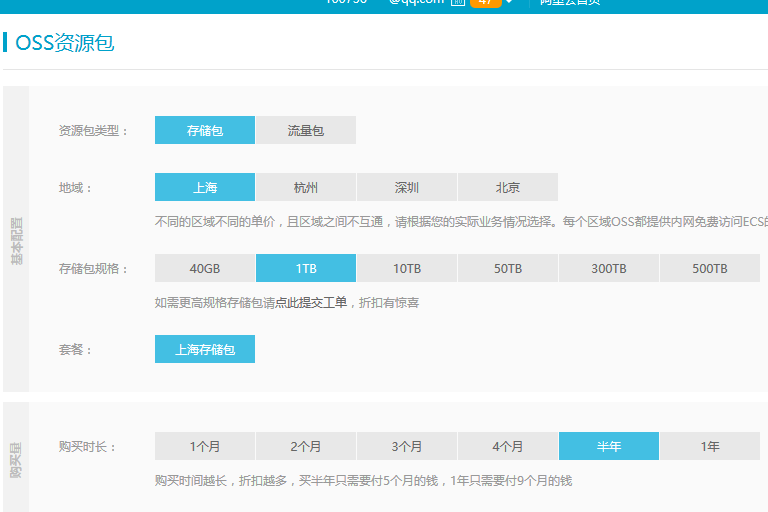The image size is (768, 512).
Task: Open the orange message count badge dropdown
Action: [x=486, y=2]
